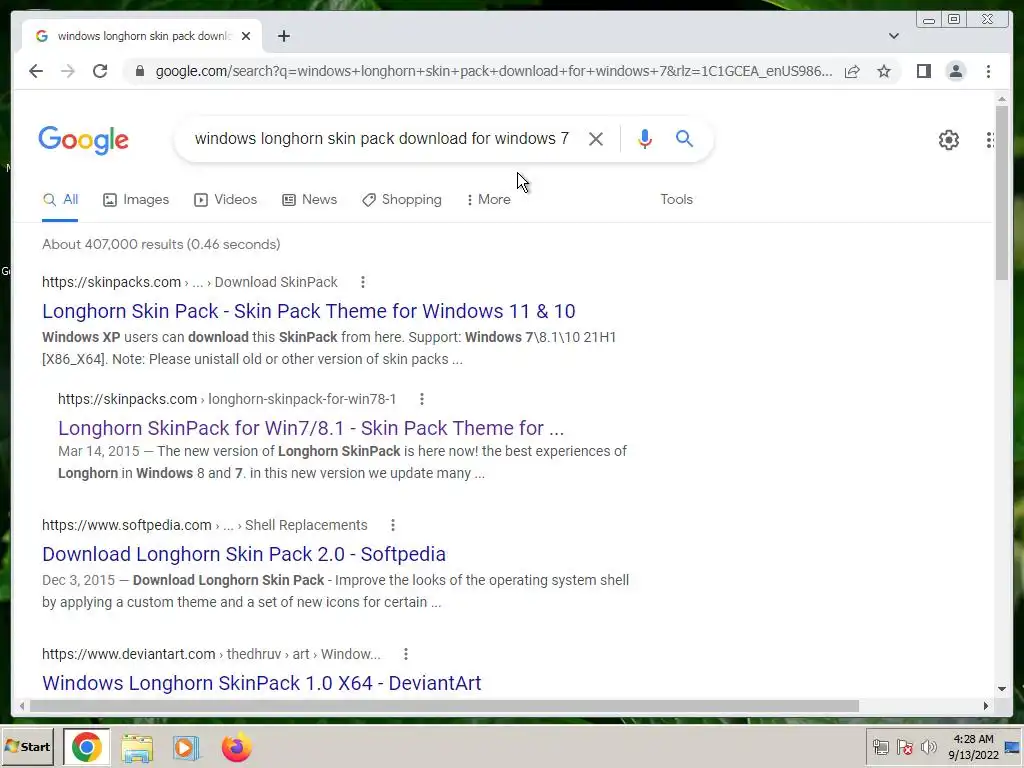1024x768 pixels.
Task: Open the Chrome profile menu
Action: click(955, 71)
